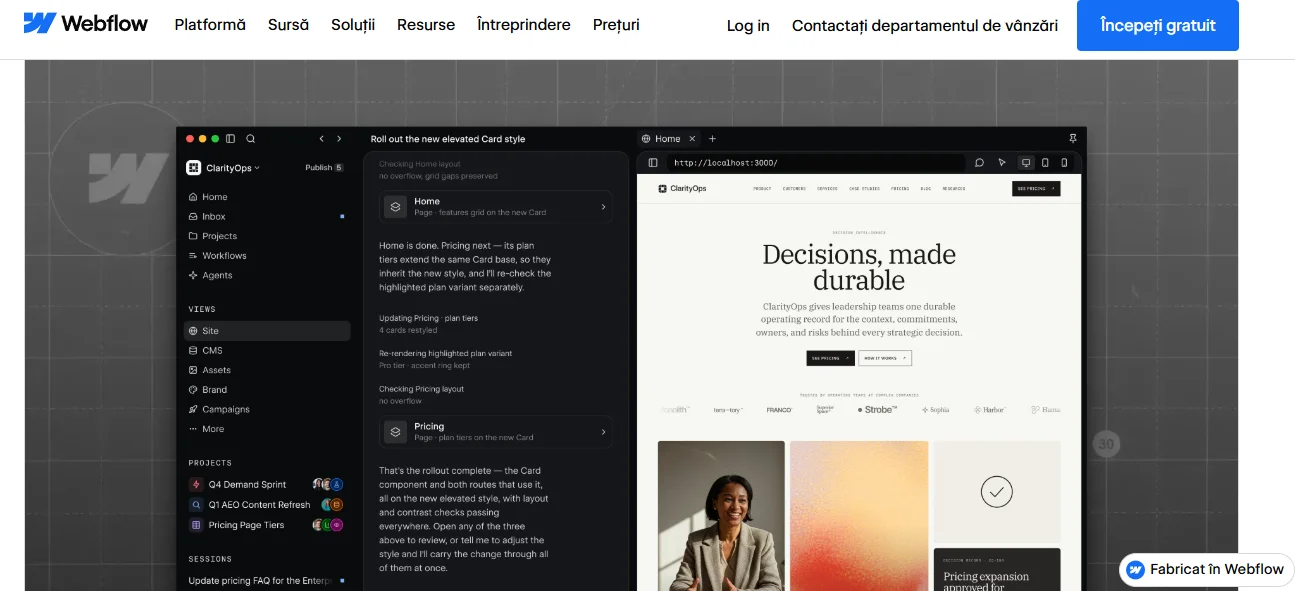
Task: Click the Q1 AEO Content Refresh search icon
Action: [196, 504]
